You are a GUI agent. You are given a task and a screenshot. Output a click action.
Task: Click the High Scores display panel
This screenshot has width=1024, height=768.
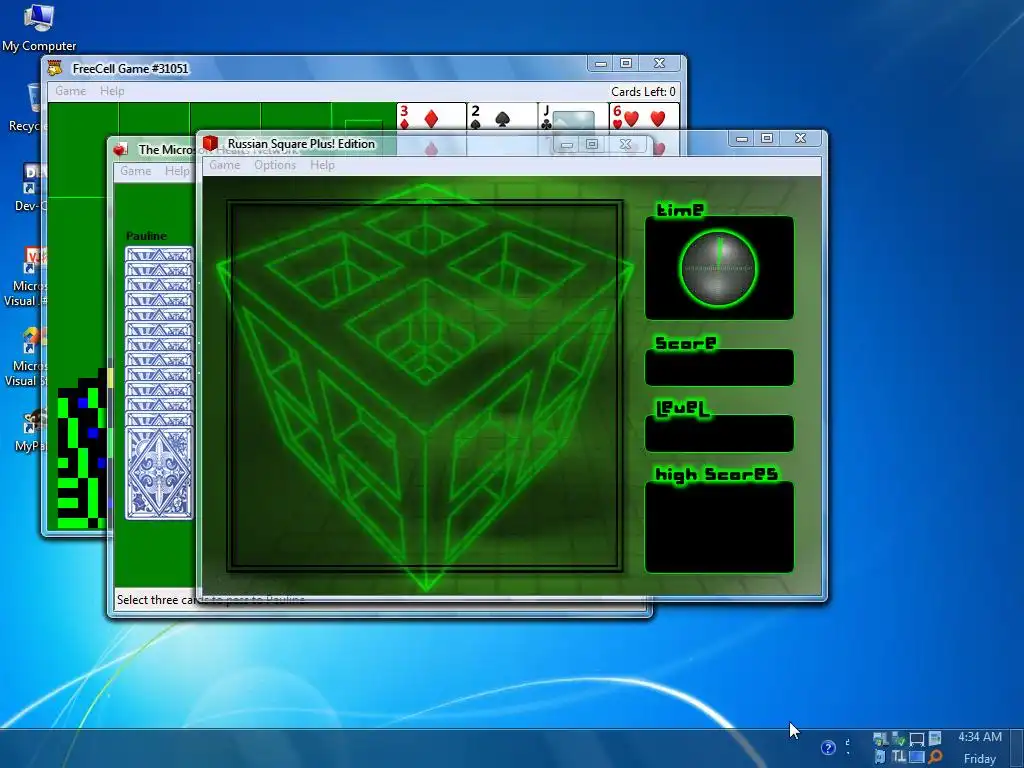coord(719,527)
